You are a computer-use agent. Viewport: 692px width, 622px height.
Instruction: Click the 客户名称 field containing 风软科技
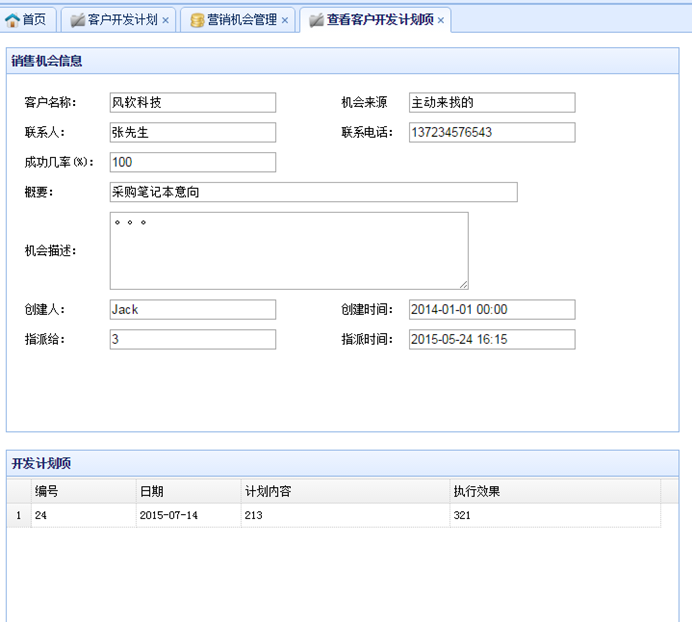193,102
